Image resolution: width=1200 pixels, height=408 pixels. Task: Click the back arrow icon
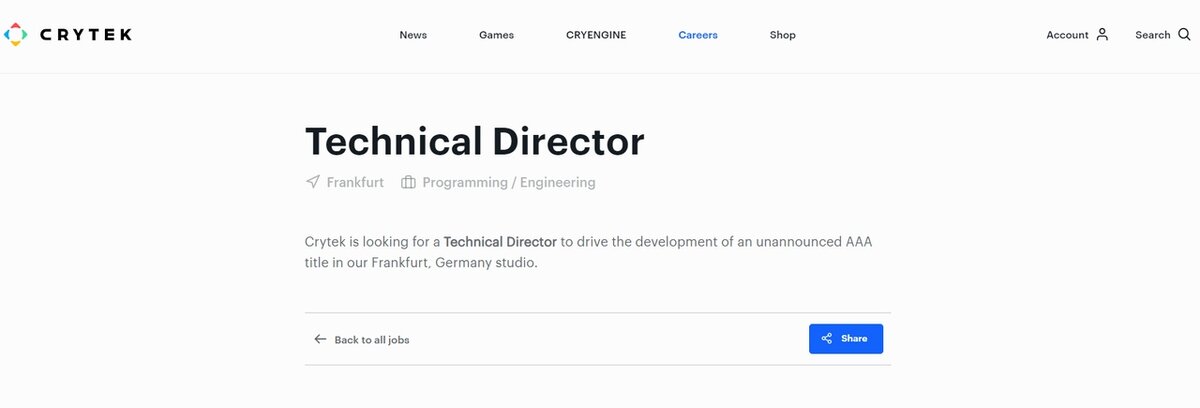coord(320,339)
